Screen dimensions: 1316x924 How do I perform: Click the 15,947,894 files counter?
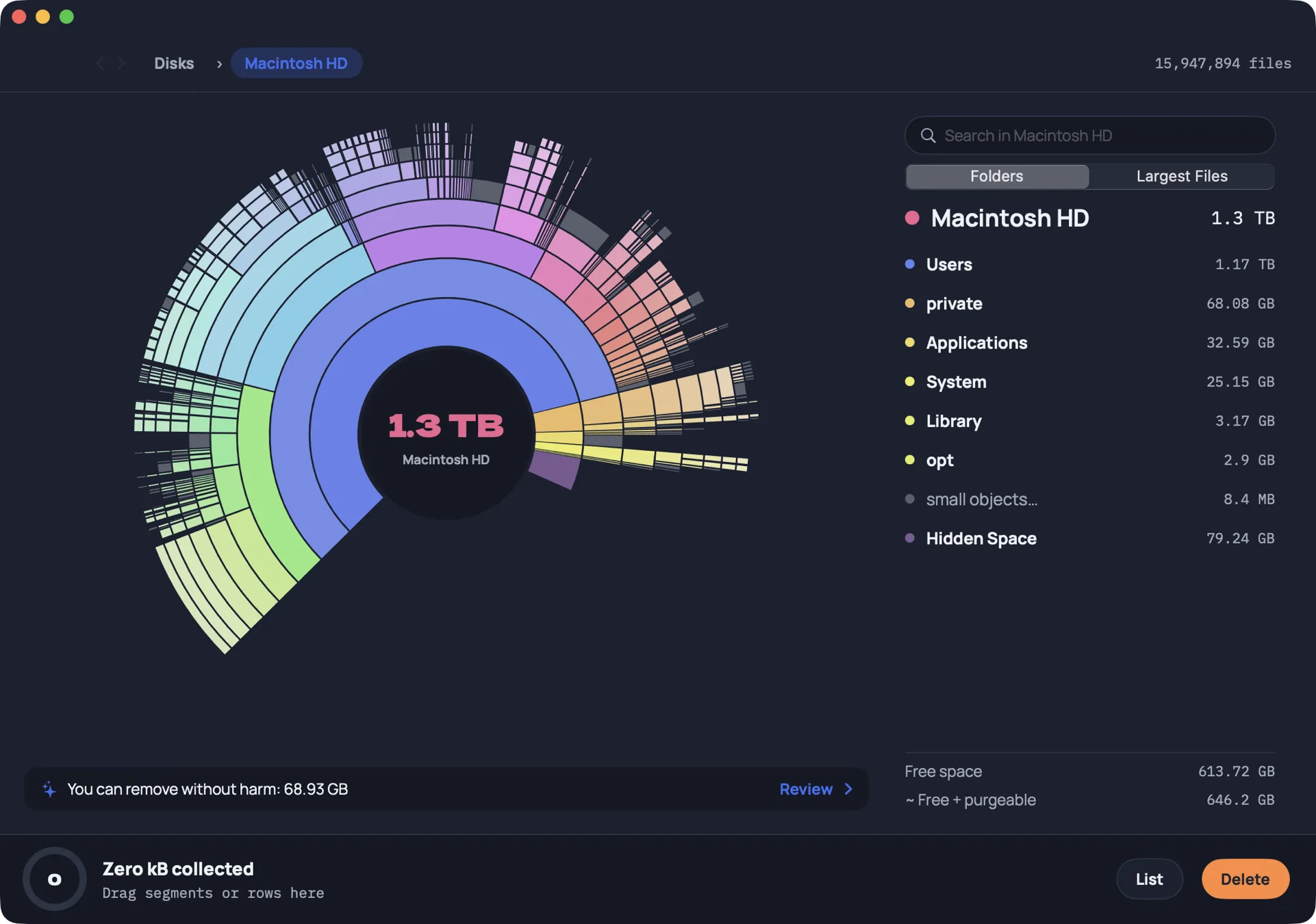tap(1223, 64)
